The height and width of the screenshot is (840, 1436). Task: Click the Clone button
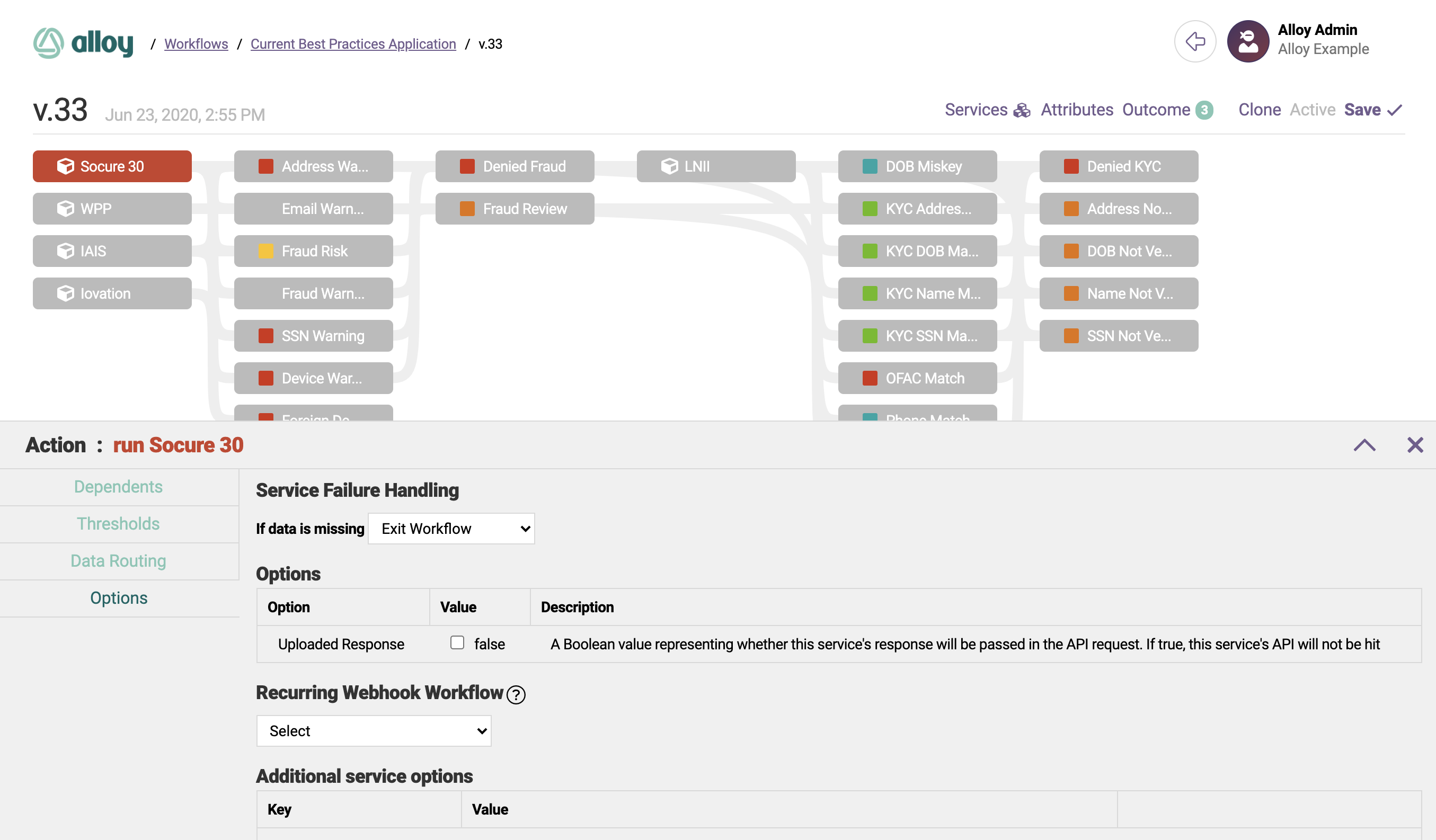(1260, 110)
